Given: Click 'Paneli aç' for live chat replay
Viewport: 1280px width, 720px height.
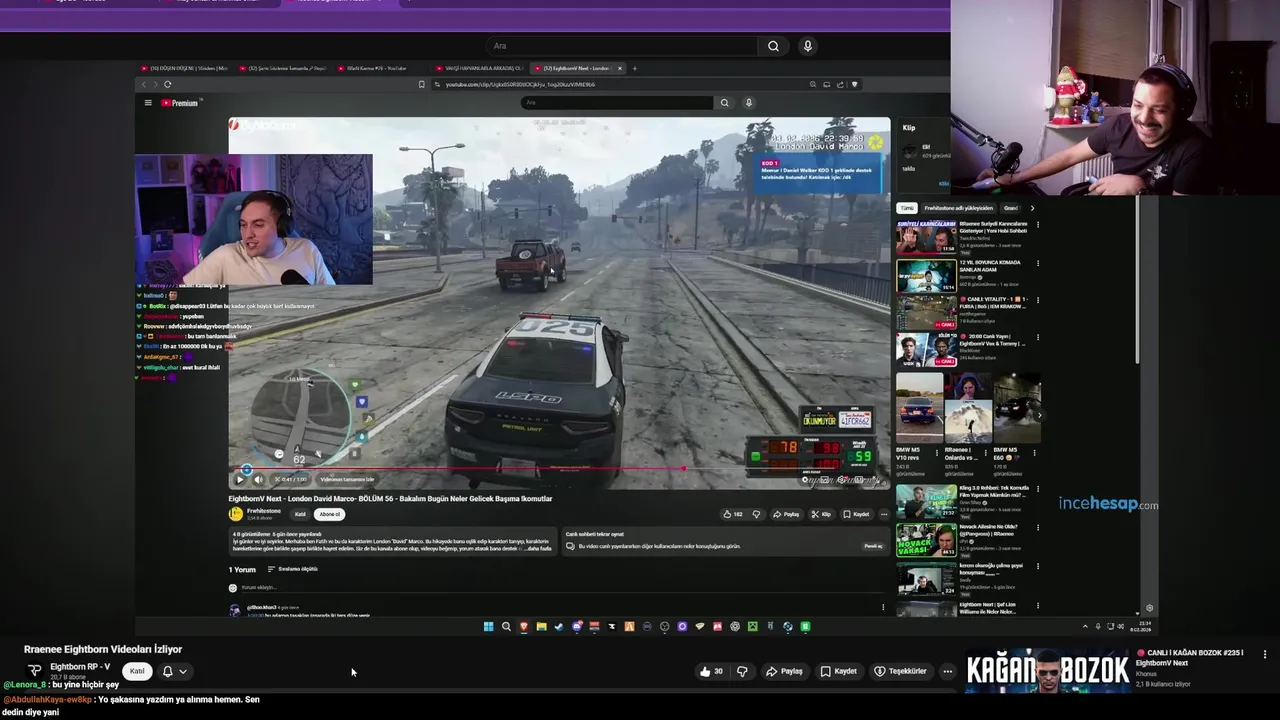Looking at the screenshot, I should click(873, 547).
